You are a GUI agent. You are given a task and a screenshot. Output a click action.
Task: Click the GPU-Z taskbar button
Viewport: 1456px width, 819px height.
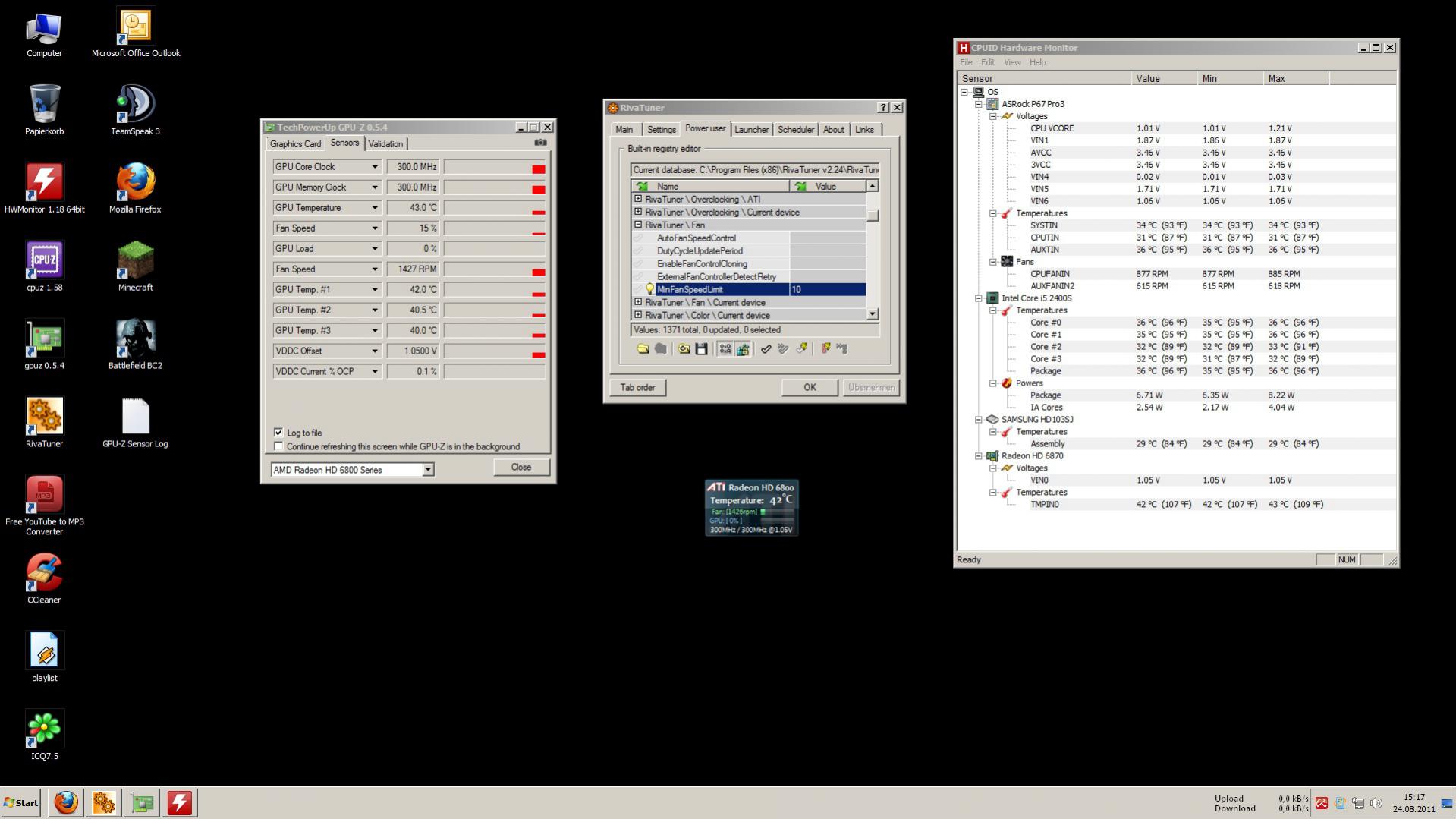click(x=142, y=802)
